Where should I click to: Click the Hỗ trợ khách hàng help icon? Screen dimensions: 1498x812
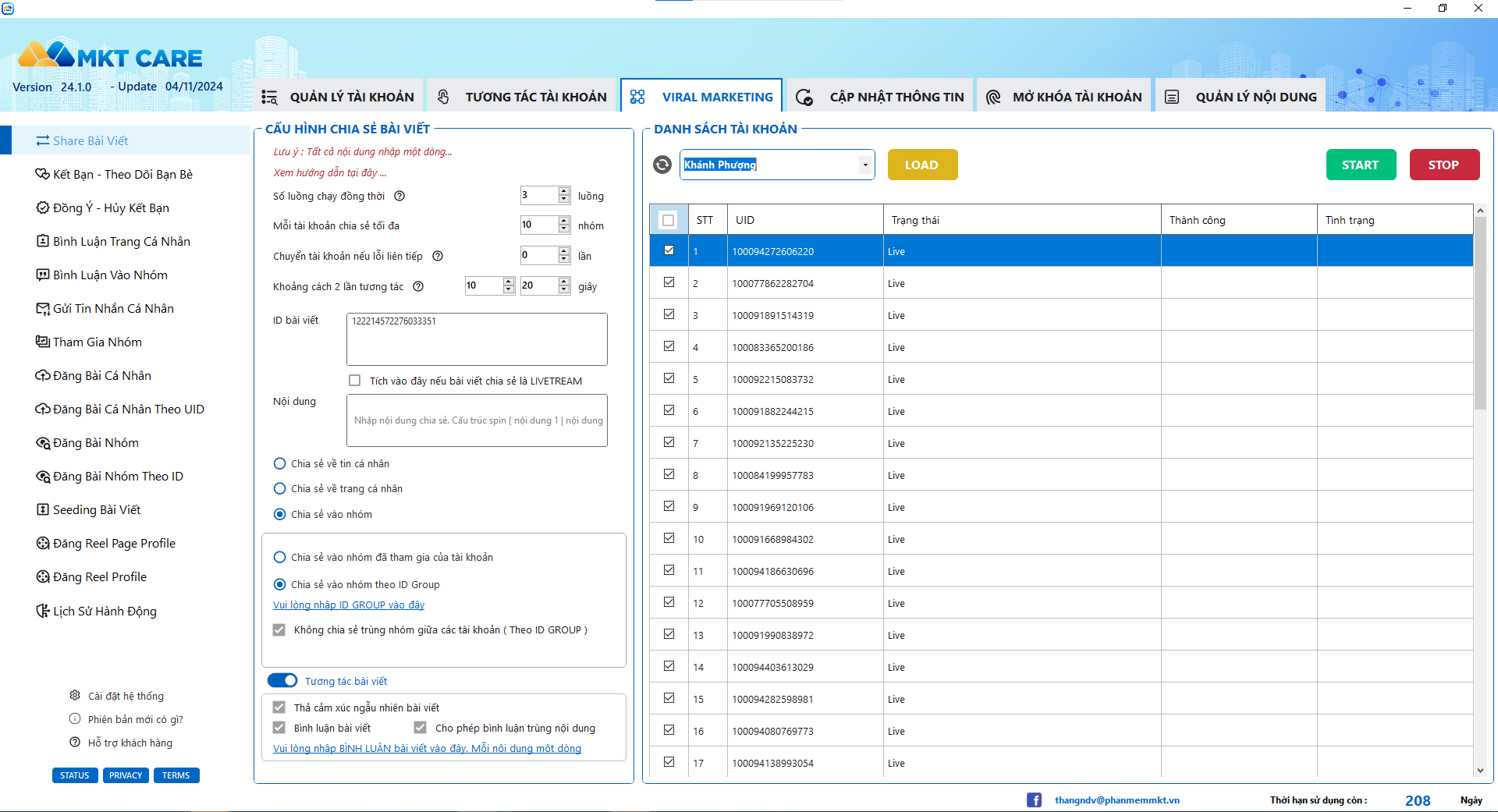[x=75, y=743]
